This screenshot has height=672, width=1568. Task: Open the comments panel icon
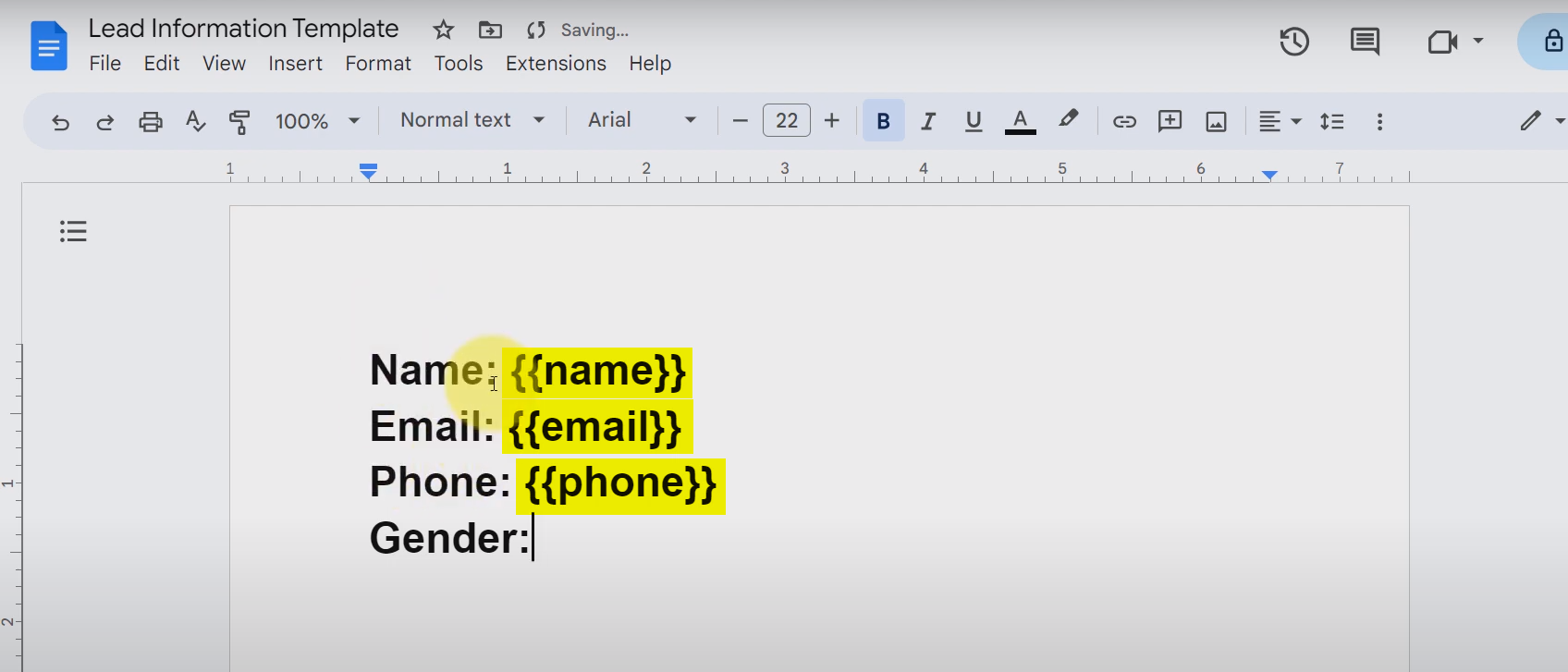[1365, 42]
